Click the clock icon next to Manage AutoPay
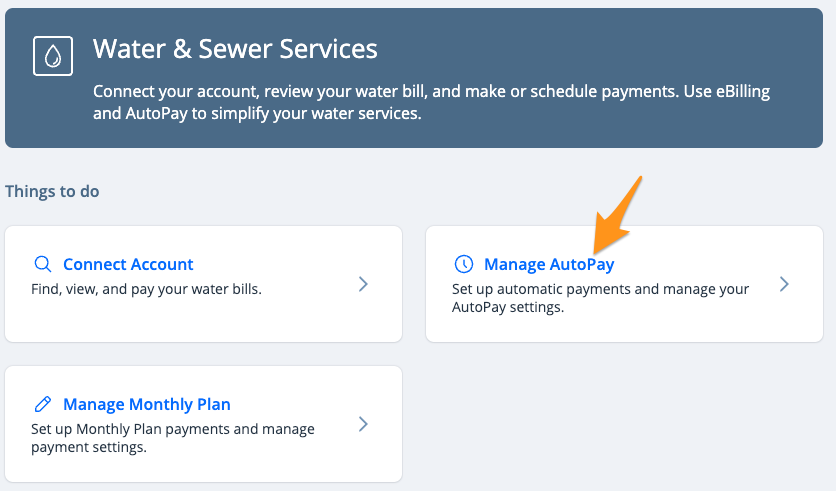Viewport: 836px width, 491px height. click(463, 264)
